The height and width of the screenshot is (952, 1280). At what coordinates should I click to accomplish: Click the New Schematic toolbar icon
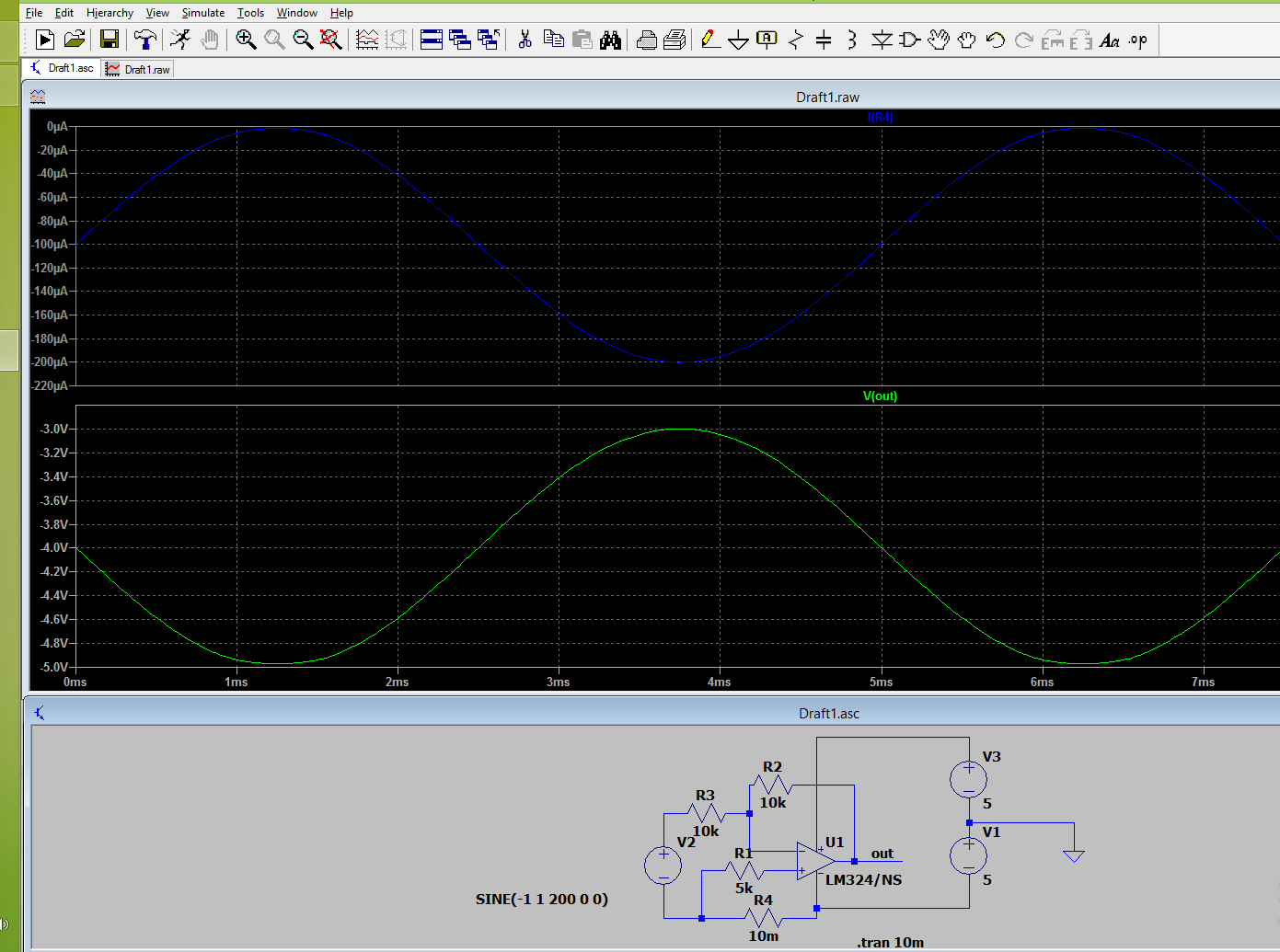tap(45, 40)
